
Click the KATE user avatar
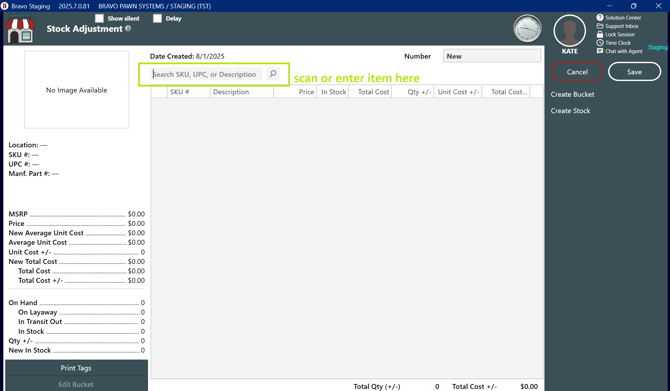pyautogui.click(x=570, y=31)
